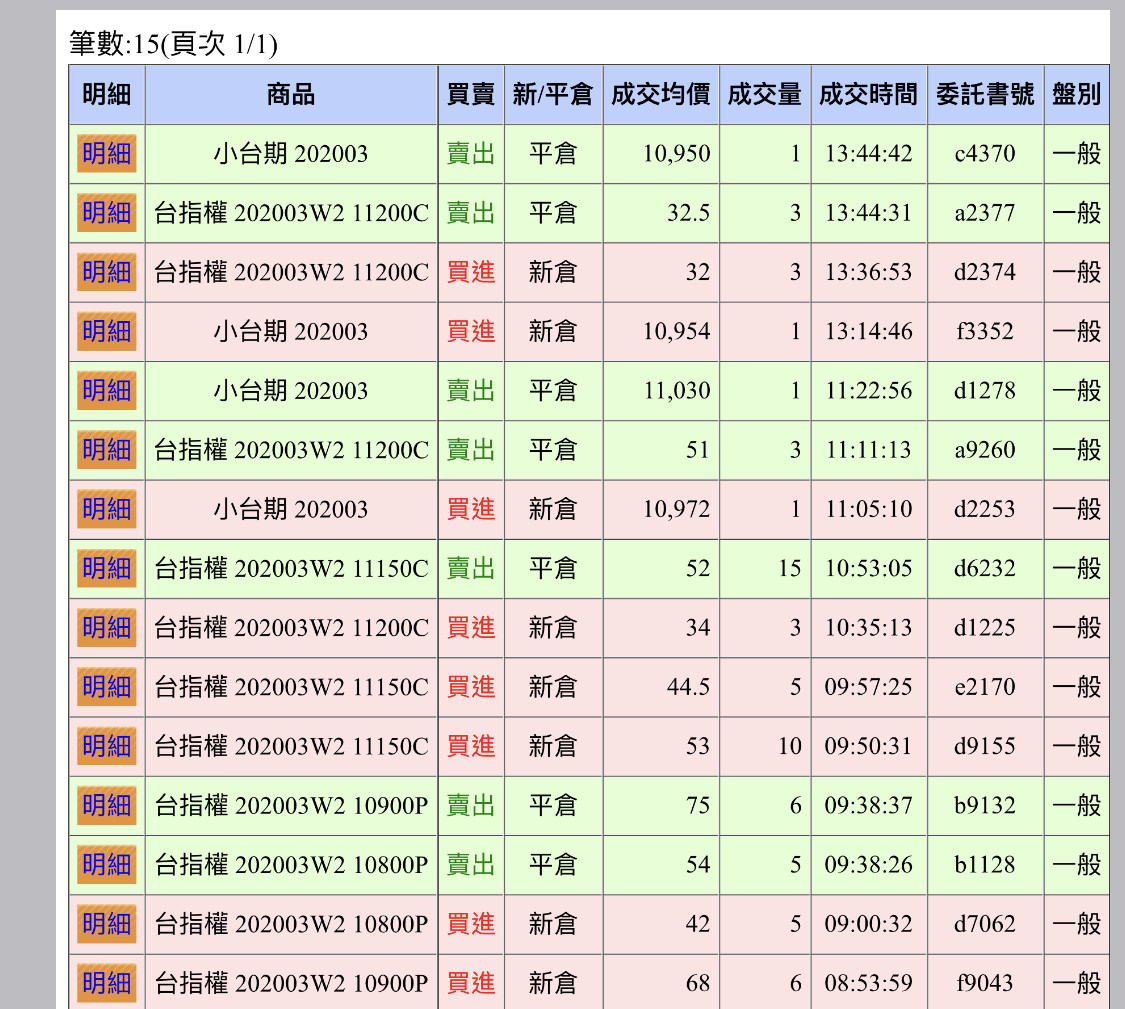Click the 買賣 column header
This screenshot has height=1009, width=1125.
click(x=471, y=95)
